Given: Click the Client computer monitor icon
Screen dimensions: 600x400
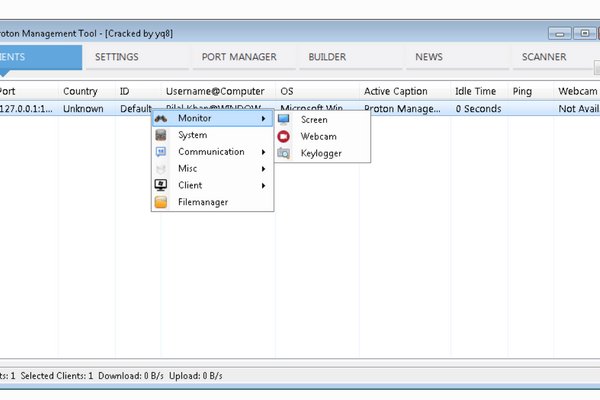Looking at the screenshot, I should (161, 185).
